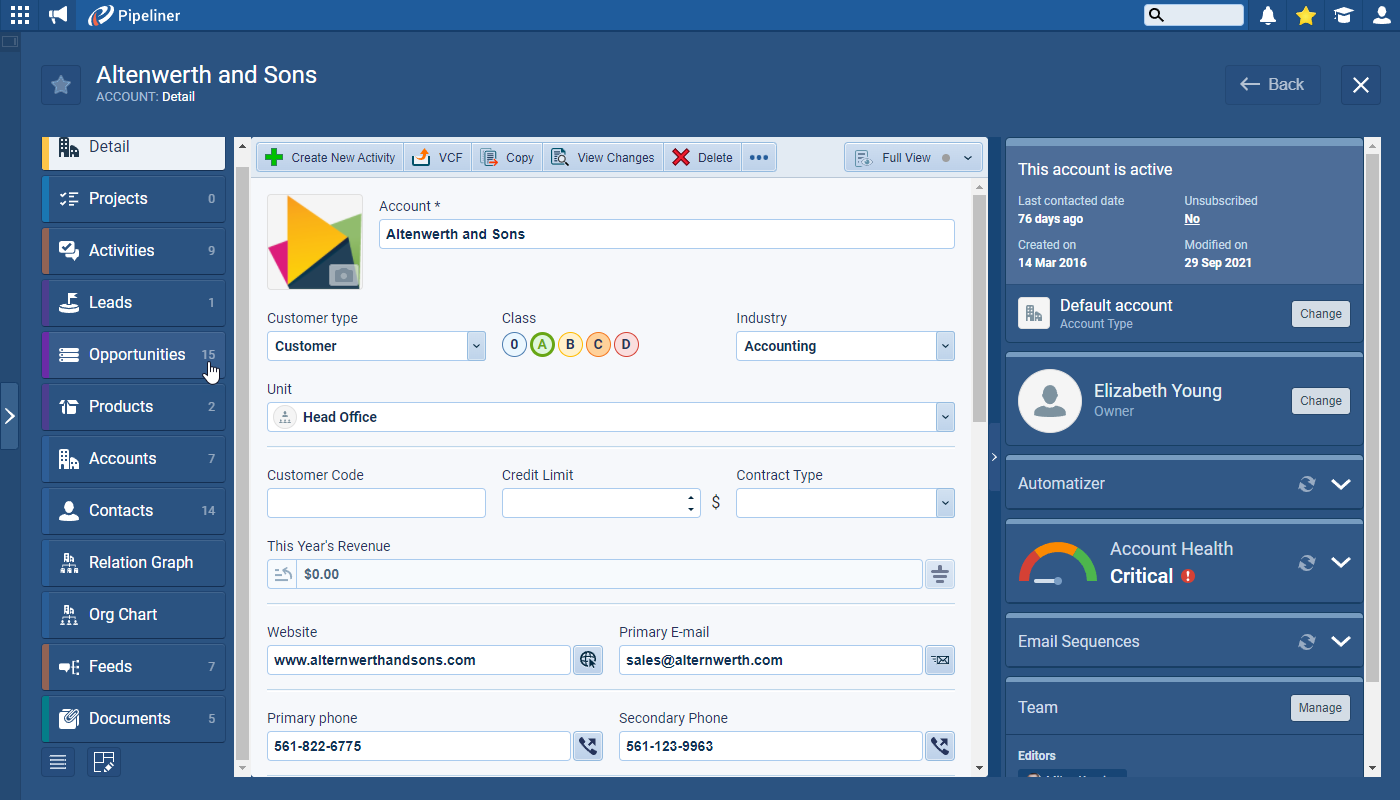Click Change button for owner Elizabeth Young
Image resolution: width=1400 pixels, height=800 pixels.
(x=1320, y=401)
